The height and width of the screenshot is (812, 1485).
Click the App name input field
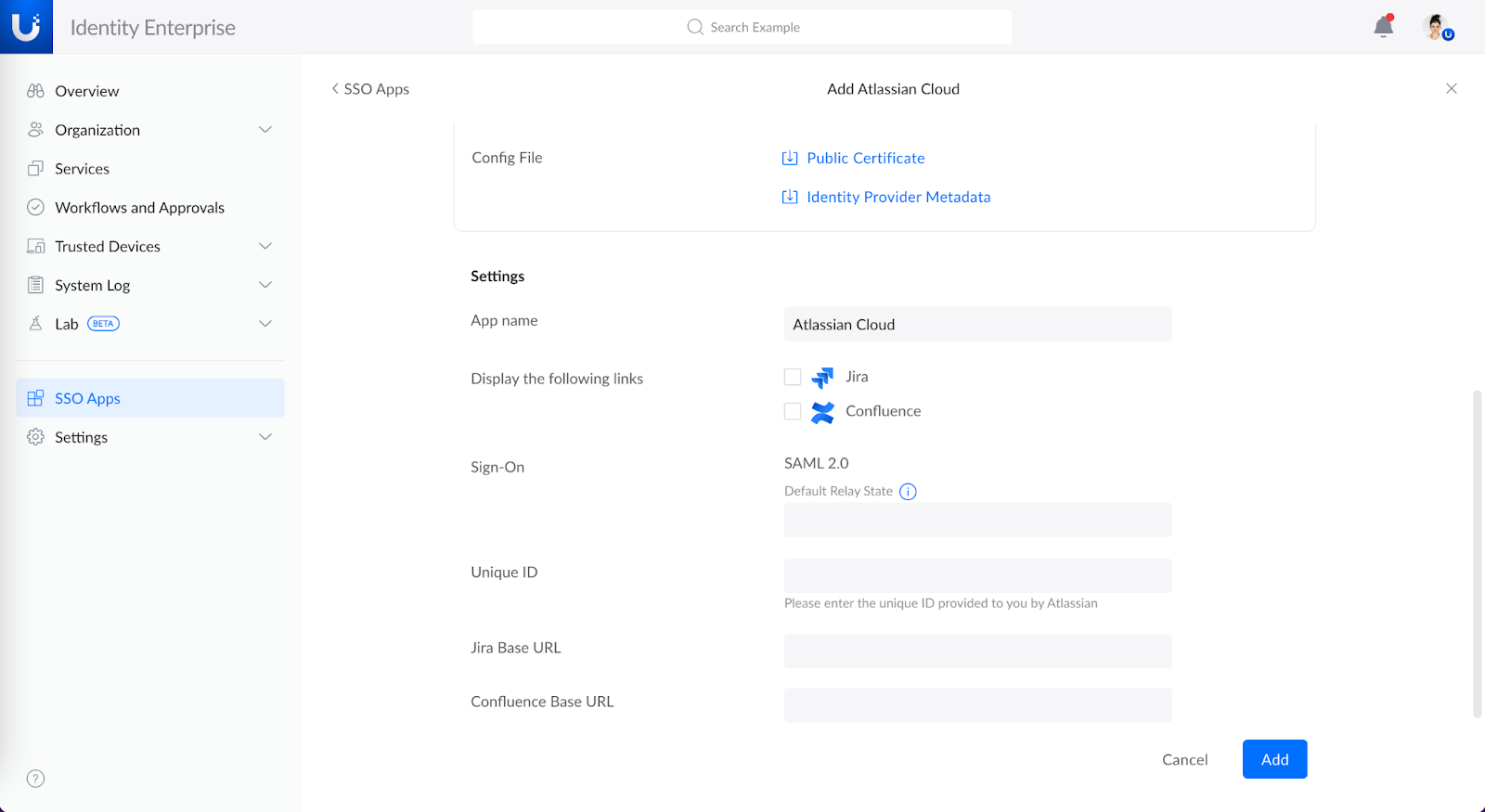pyautogui.click(x=978, y=324)
